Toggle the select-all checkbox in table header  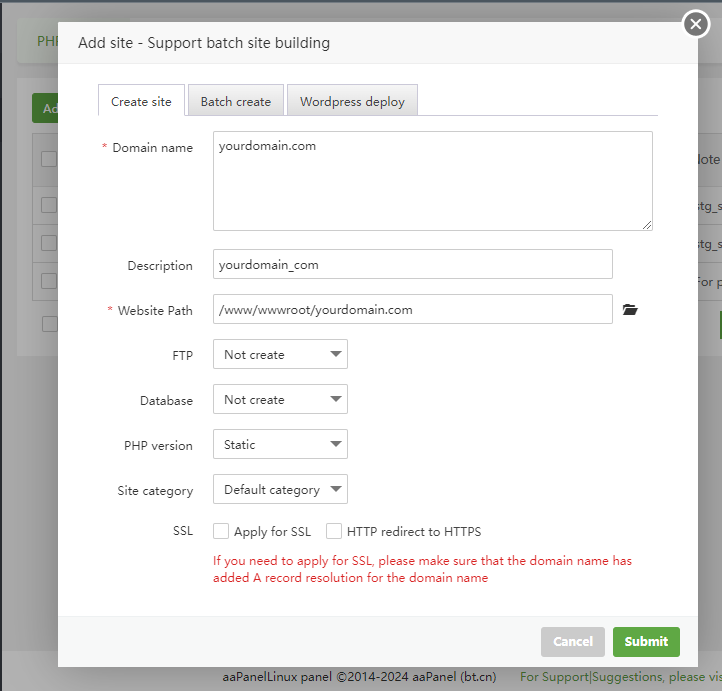pos(48,159)
